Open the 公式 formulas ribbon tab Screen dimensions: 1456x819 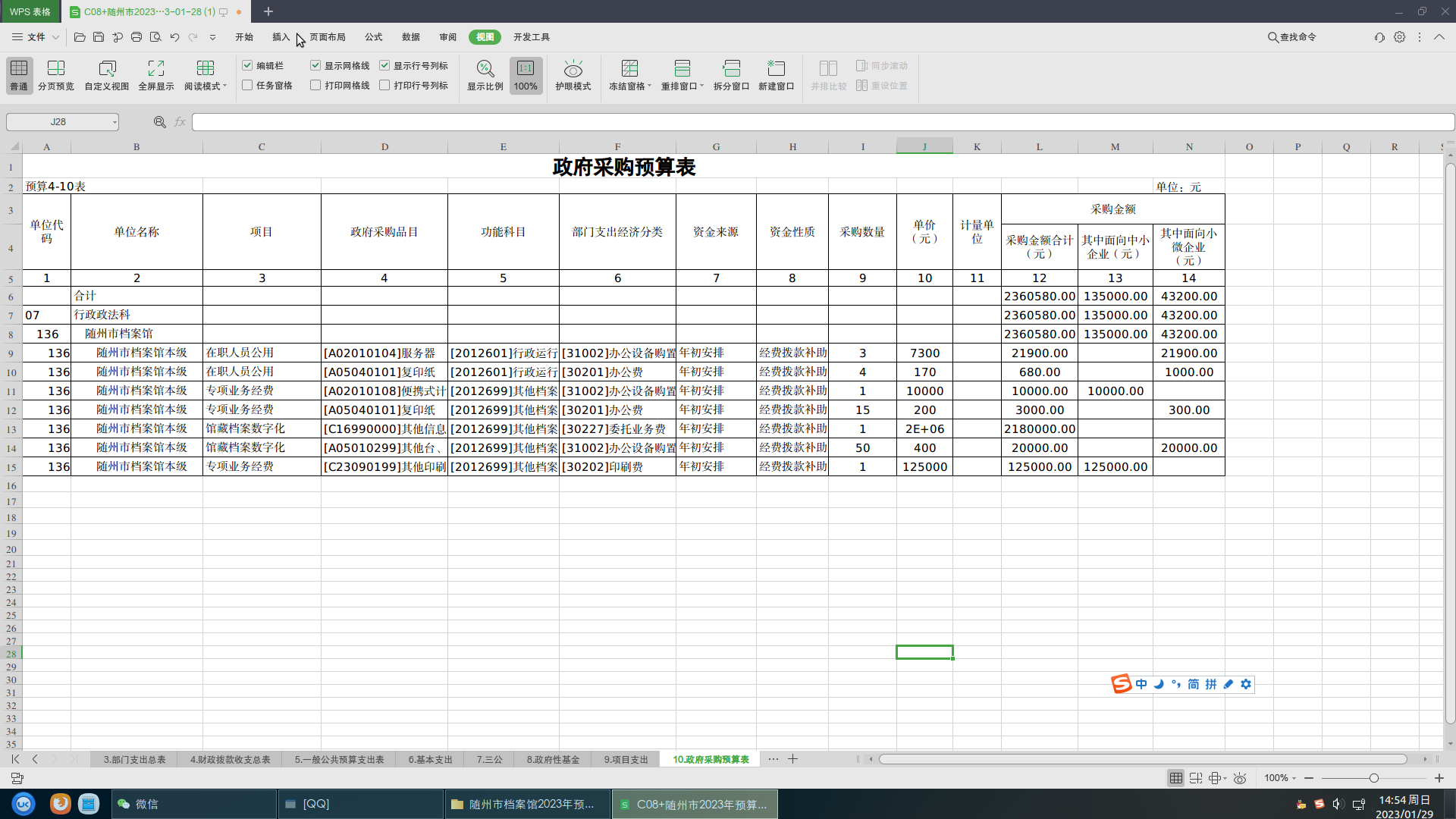(x=373, y=37)
